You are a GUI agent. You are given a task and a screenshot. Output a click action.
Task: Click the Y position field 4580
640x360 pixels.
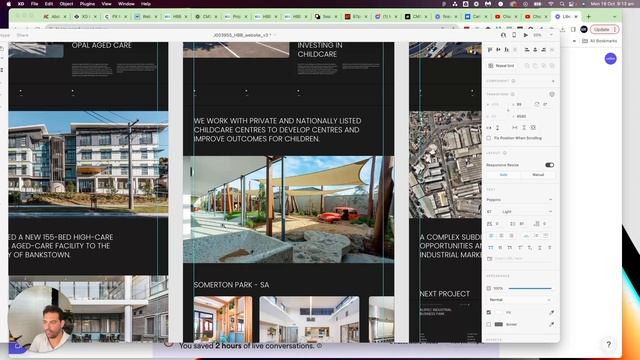point(521,116)
